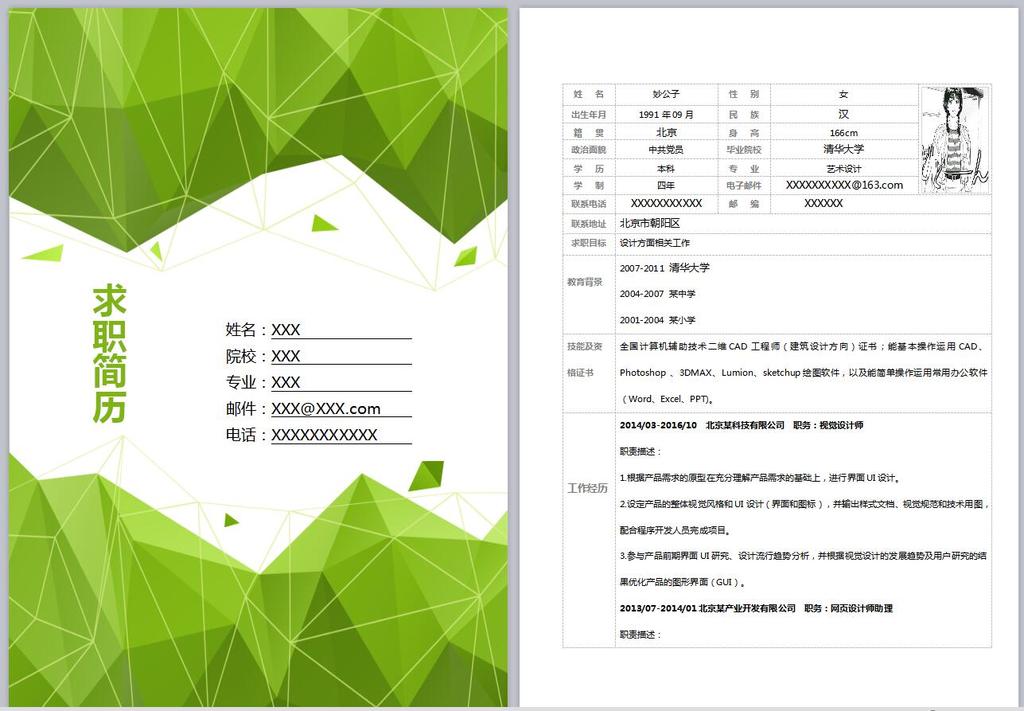The width and height of the screenshot is (1024, 711).
Task: Select the gender value 女
Action: tap(843, 94)
